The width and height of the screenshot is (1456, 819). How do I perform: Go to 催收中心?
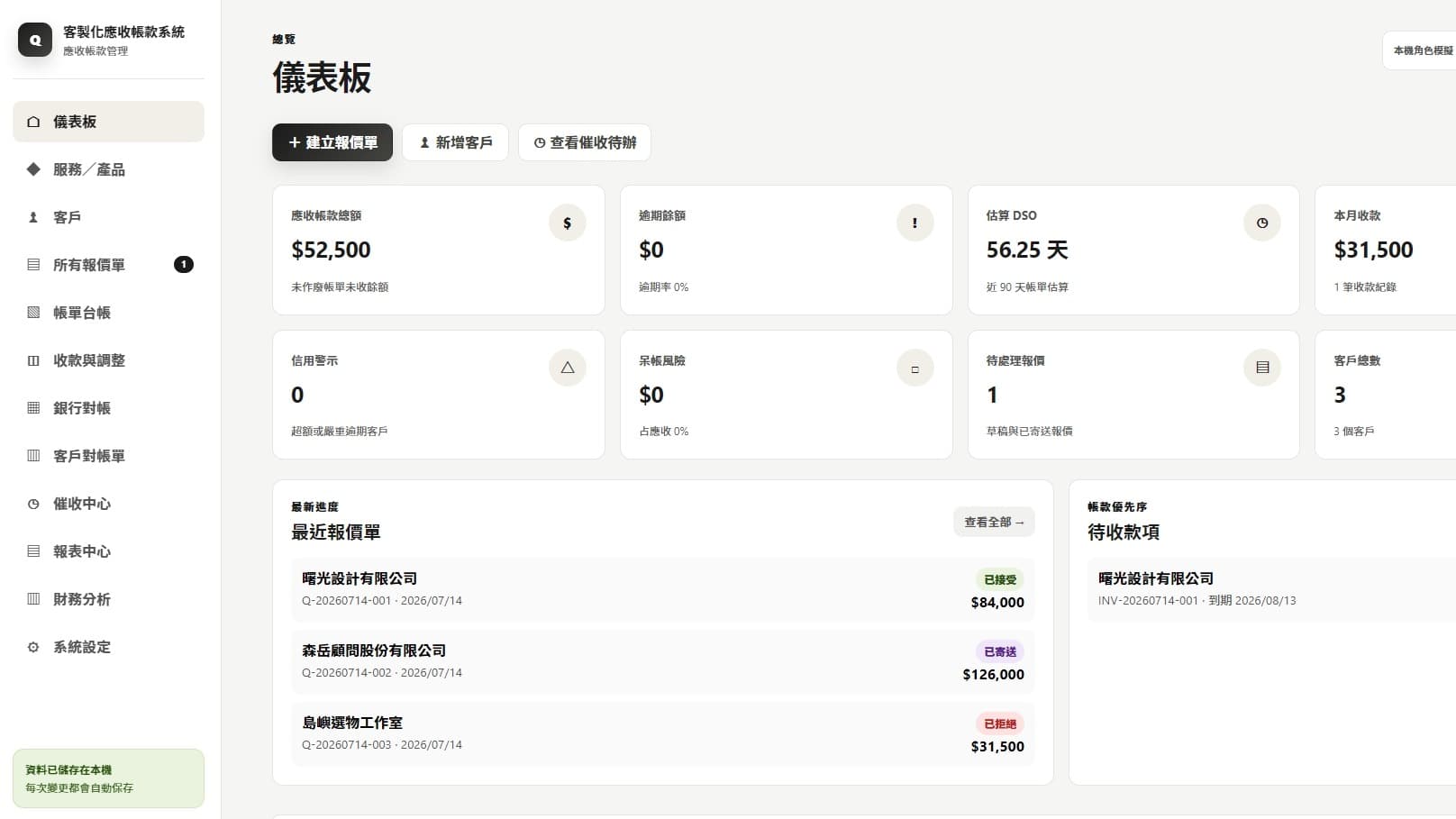(x=108, y=504)
